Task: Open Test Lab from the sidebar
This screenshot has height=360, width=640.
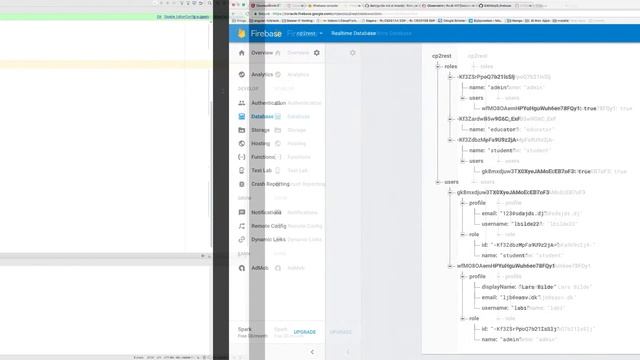Action: click(261, 170)
